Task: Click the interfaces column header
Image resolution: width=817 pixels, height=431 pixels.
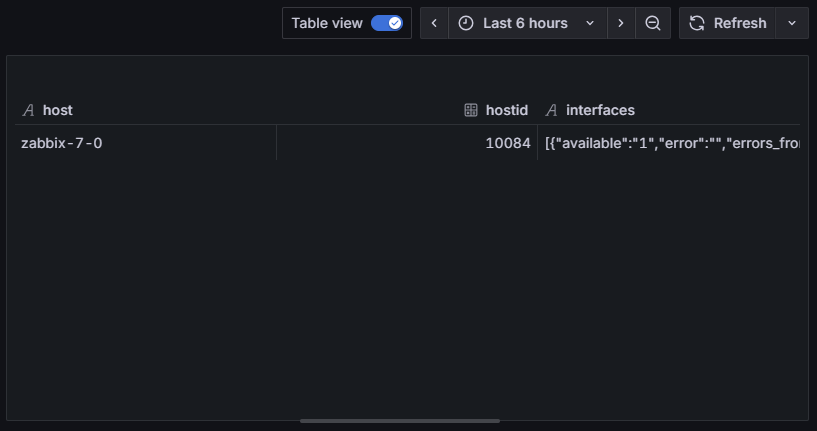Action: pyautogui.click(x=600, y=110)
